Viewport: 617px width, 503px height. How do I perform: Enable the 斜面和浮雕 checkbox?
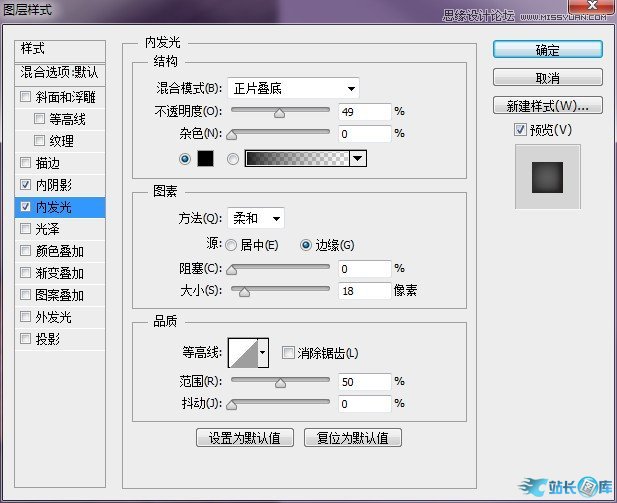(x=26, y=97)
